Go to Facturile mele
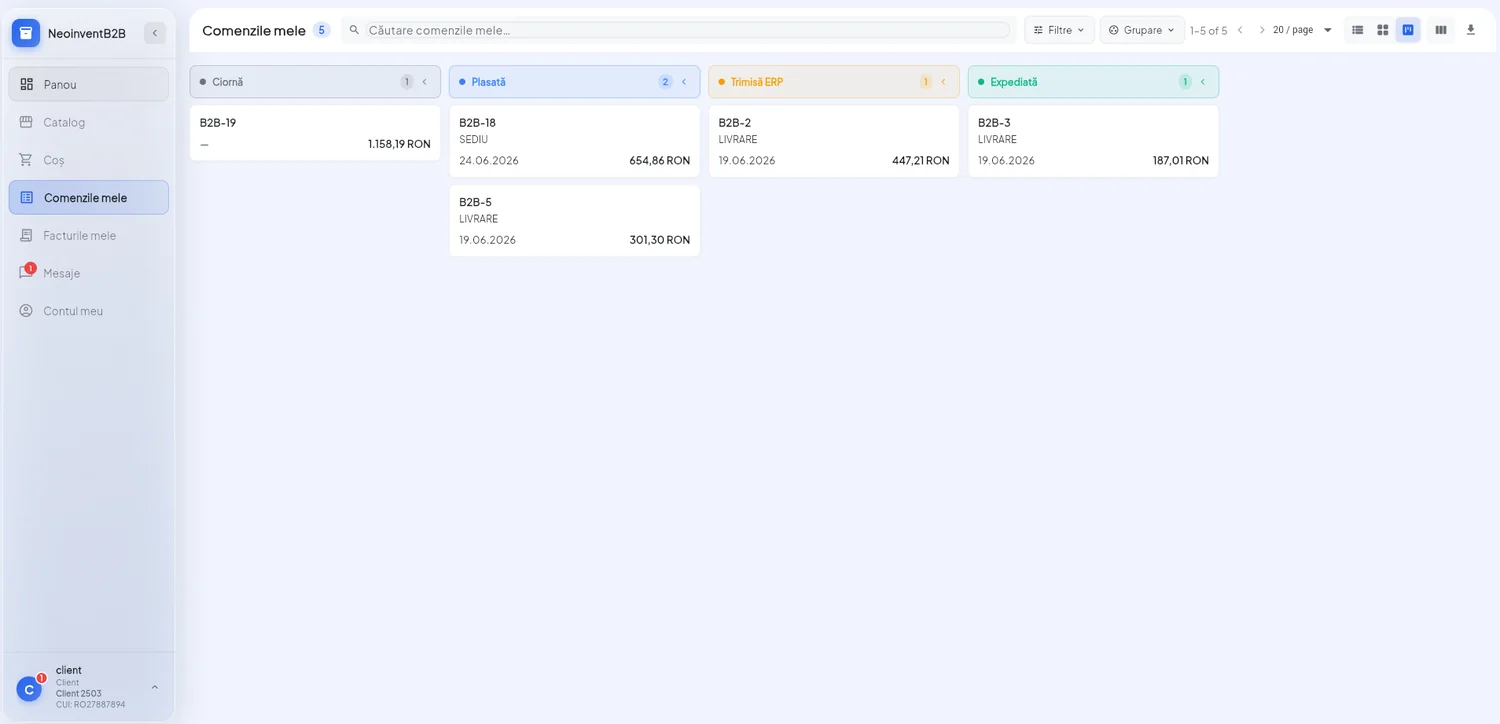This screenshot has height=724, width=1500. click(x=89, y=236)
